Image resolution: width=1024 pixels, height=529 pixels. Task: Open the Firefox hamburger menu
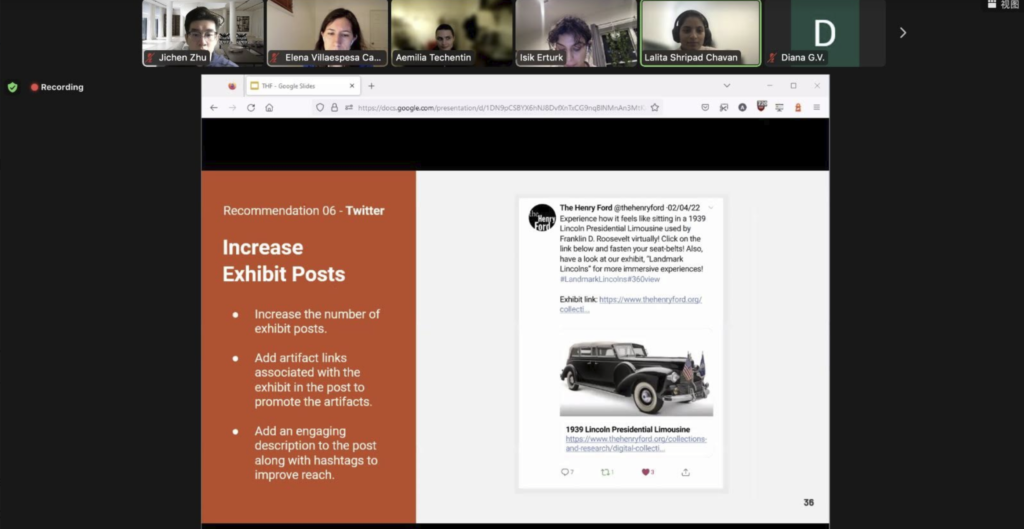[x=816, y=108]
